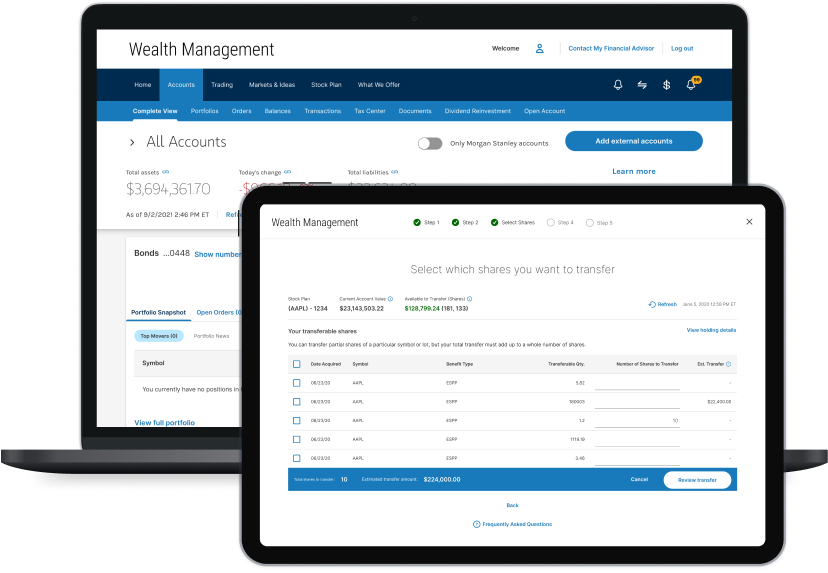
Task: Switch to Tax Center tab
Action: 370,111
